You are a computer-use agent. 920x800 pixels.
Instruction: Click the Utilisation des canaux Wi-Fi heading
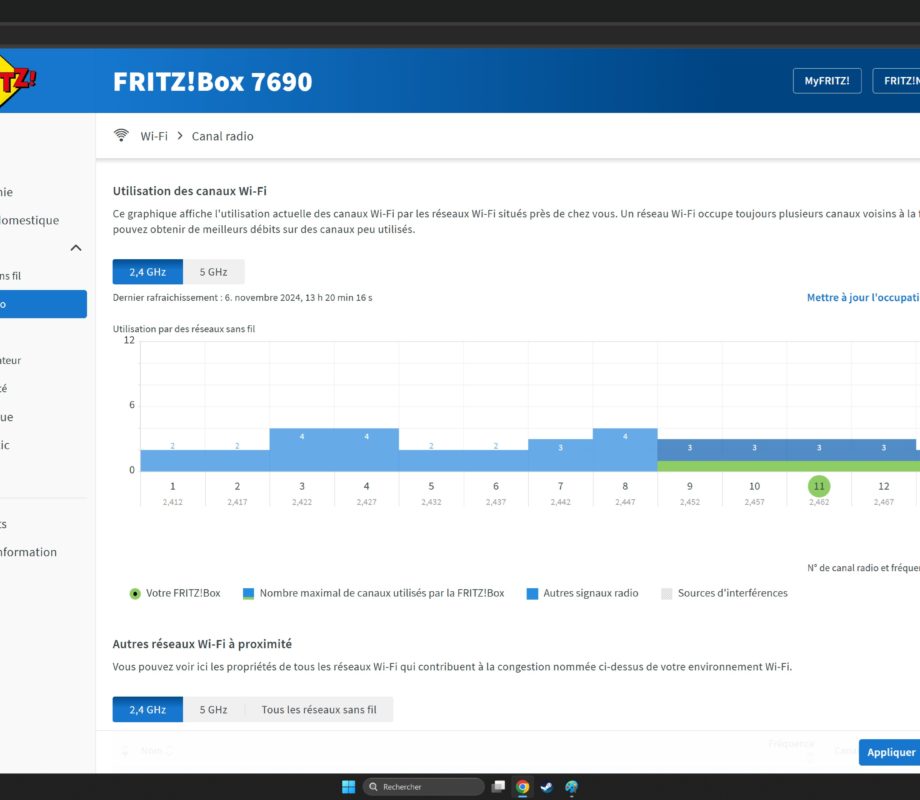click(x=190, y=191)
